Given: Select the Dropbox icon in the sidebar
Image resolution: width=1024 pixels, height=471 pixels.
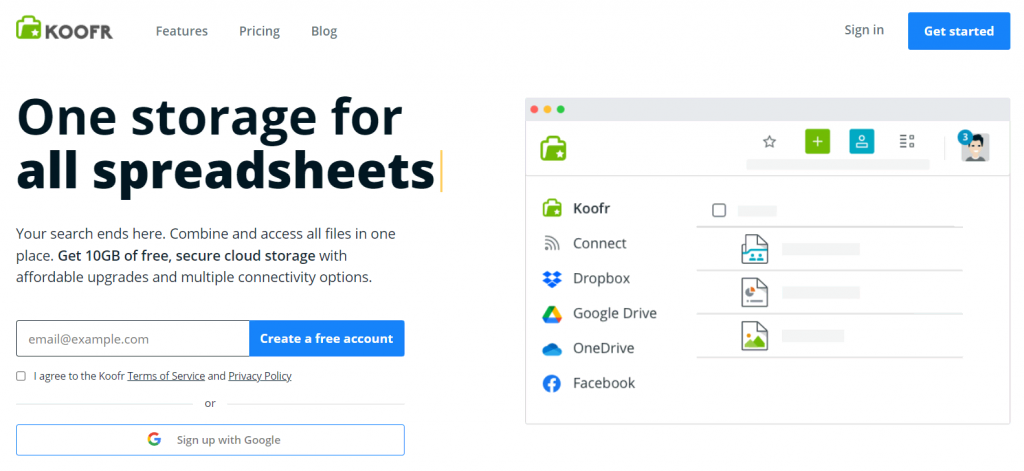Looking at the screenshot, I should coord(552,279).
